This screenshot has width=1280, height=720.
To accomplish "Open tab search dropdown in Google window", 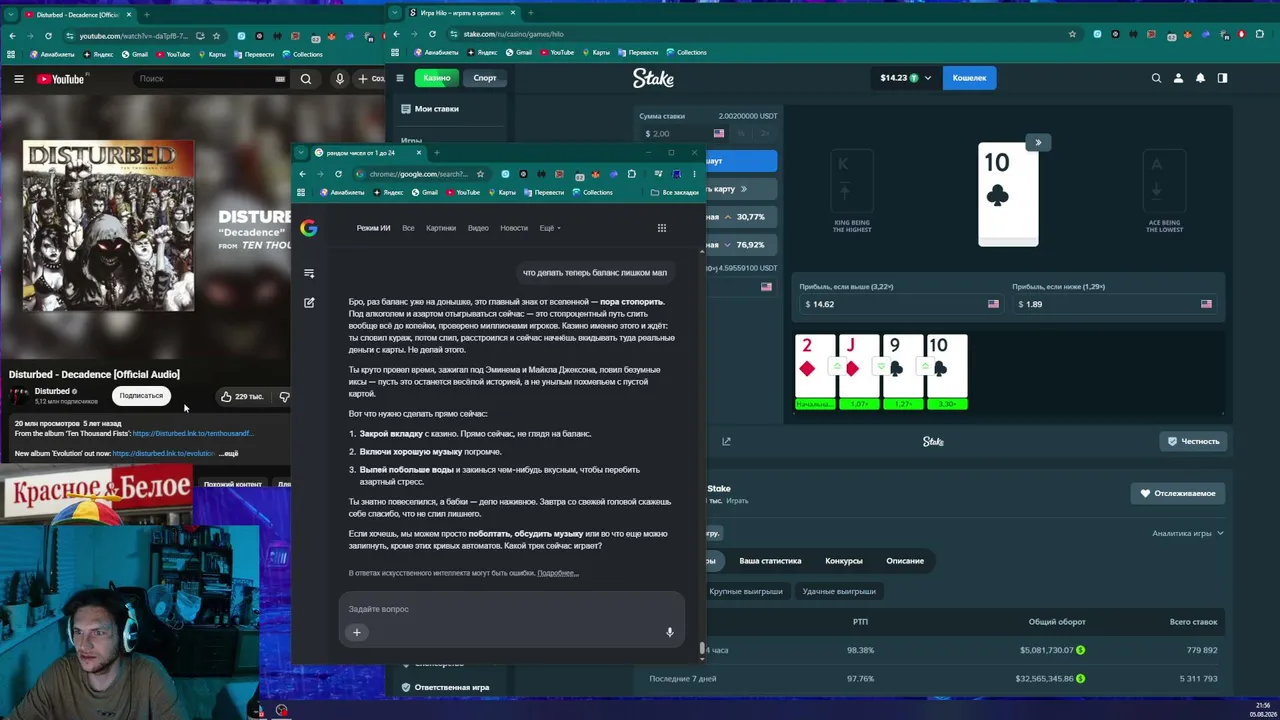I will 301,153.
